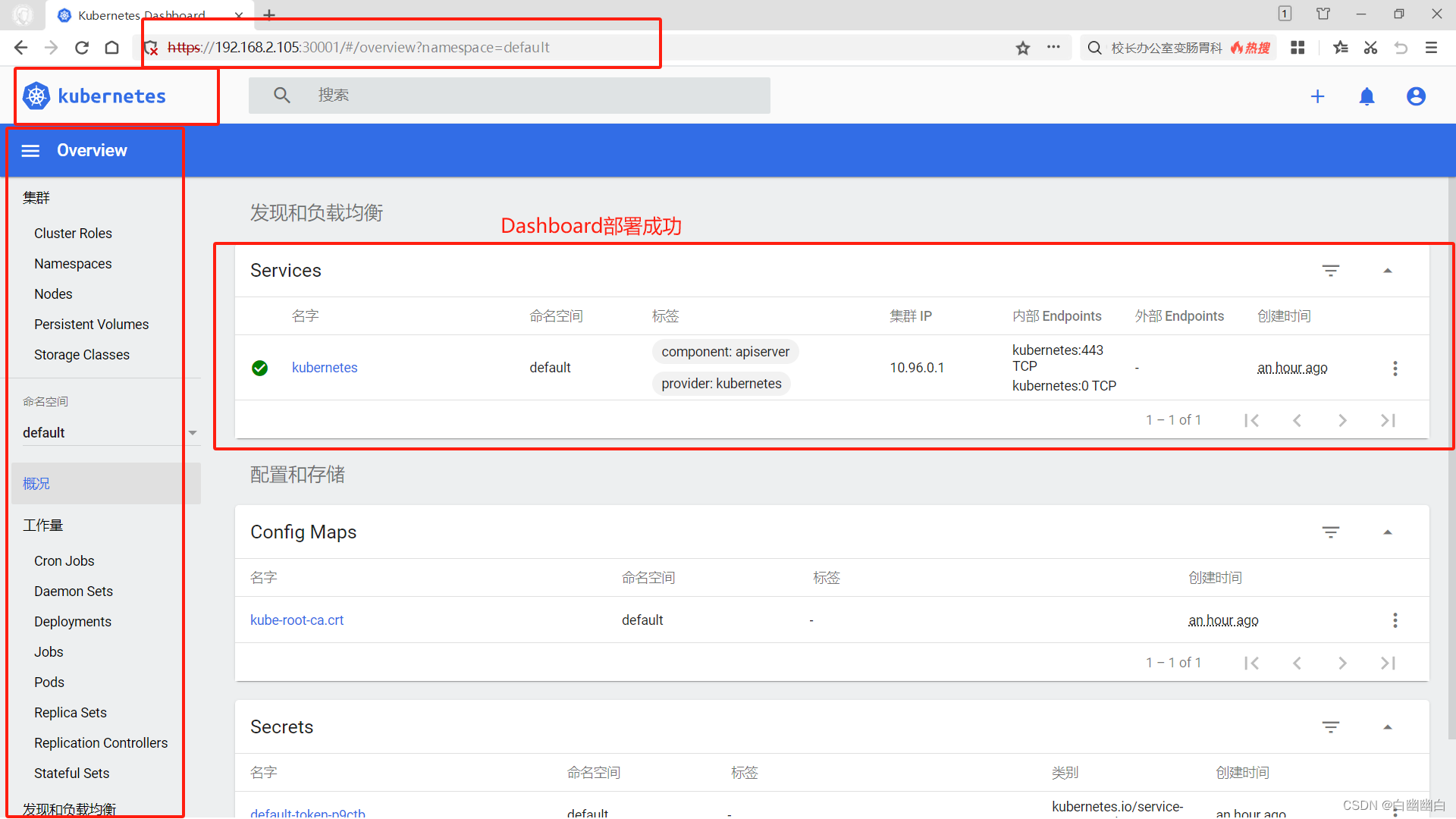The height and width of the screenshot is (819, 1456).
Task: Collapse the Services card
Action: pyautogui.click(x=1388, y=271)
